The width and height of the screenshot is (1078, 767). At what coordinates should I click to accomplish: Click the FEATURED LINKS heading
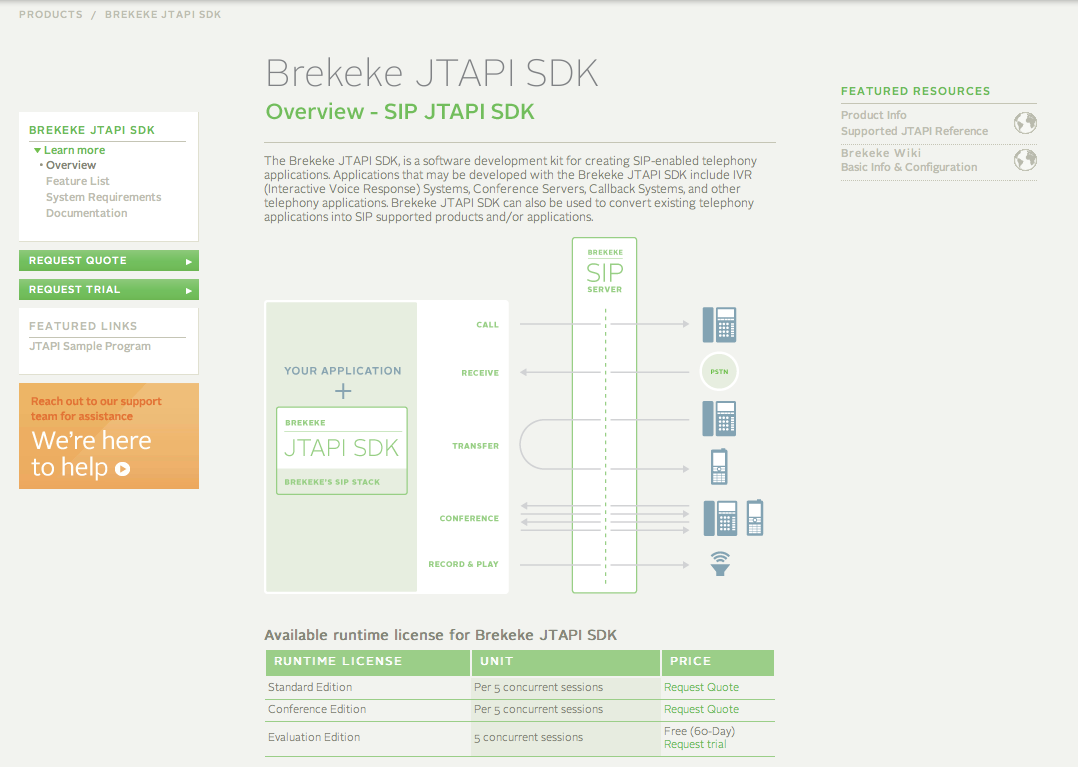click(83, 326)
